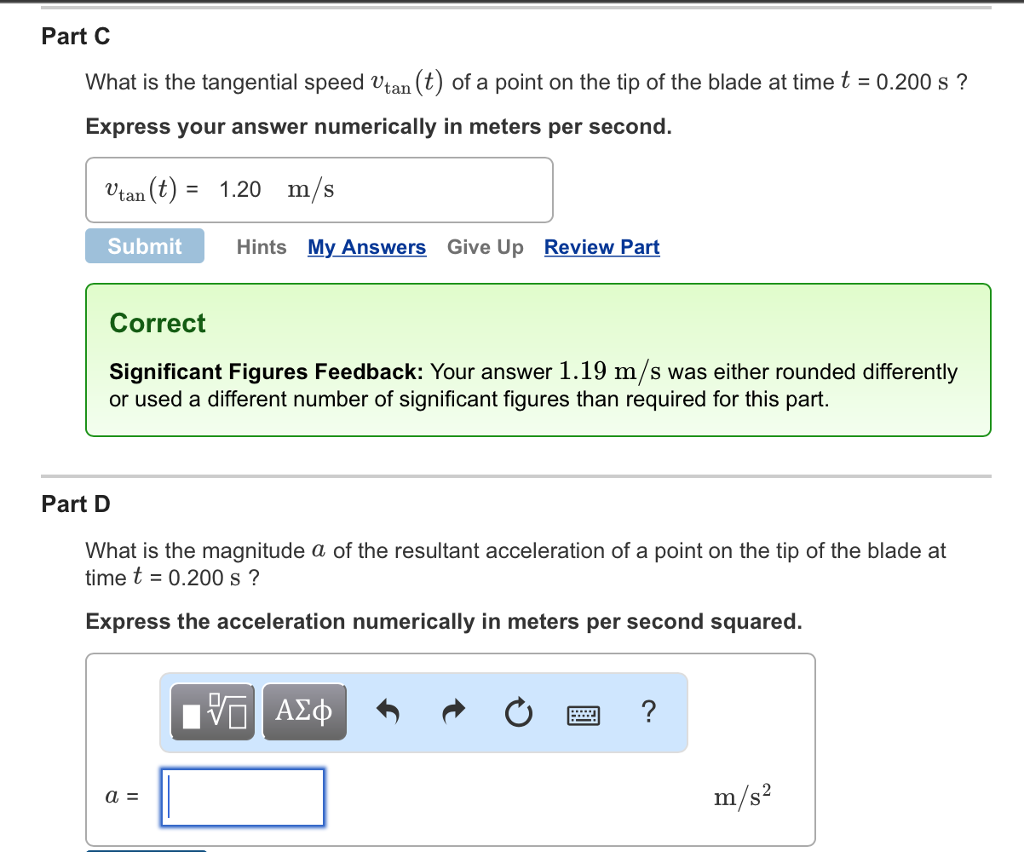Reset the answer field with circular arrow

click(519, 712)
